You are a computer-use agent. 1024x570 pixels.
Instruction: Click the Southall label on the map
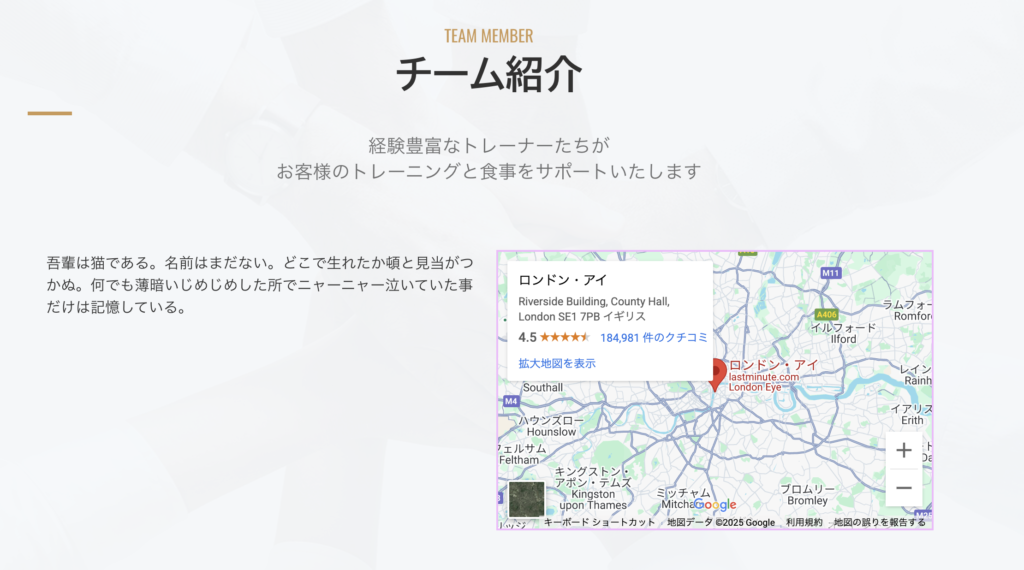(543, 387)
